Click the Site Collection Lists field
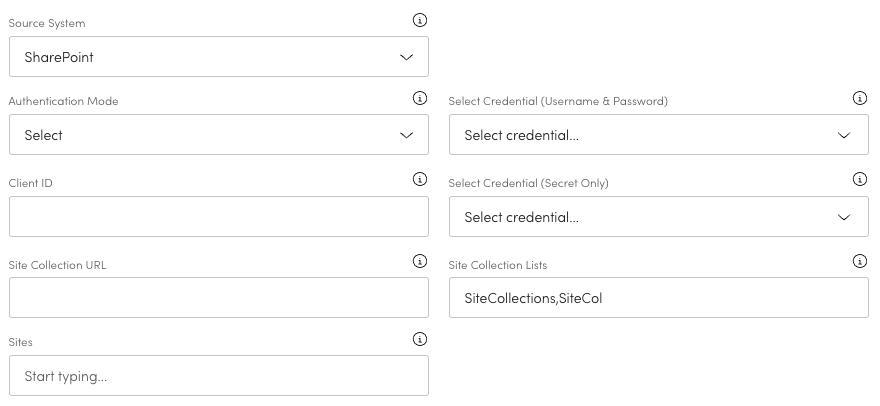880x406 pixels. (x=658, y=298)
